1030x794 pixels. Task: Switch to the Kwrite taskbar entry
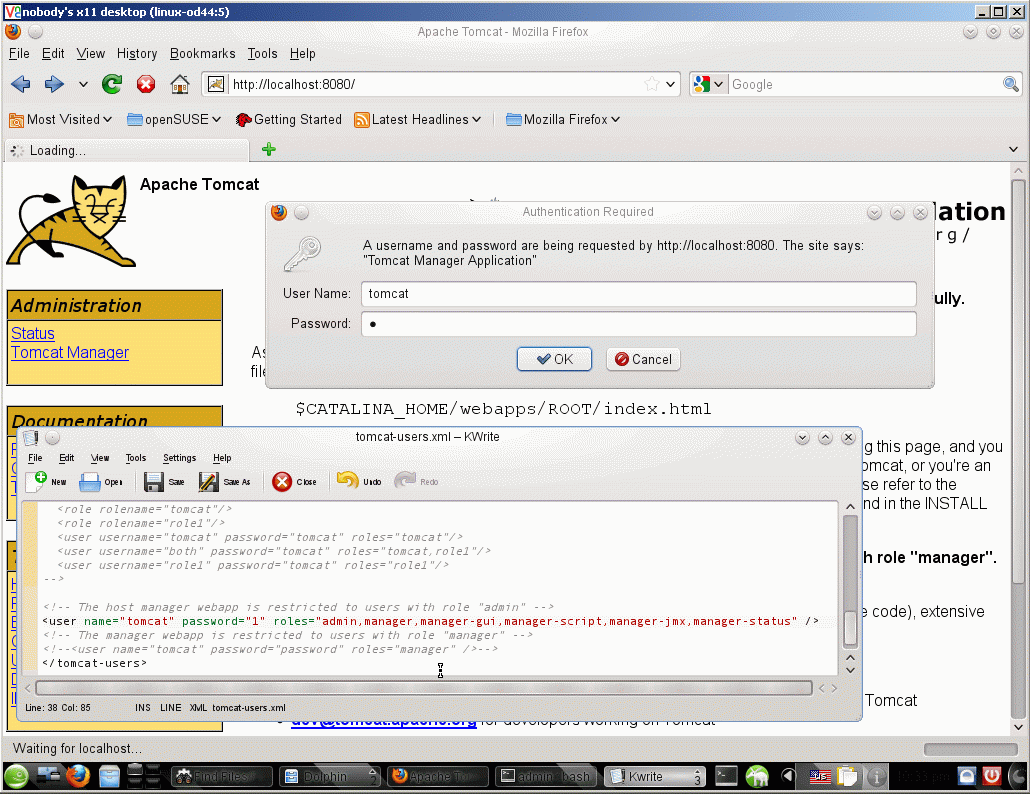654,776
